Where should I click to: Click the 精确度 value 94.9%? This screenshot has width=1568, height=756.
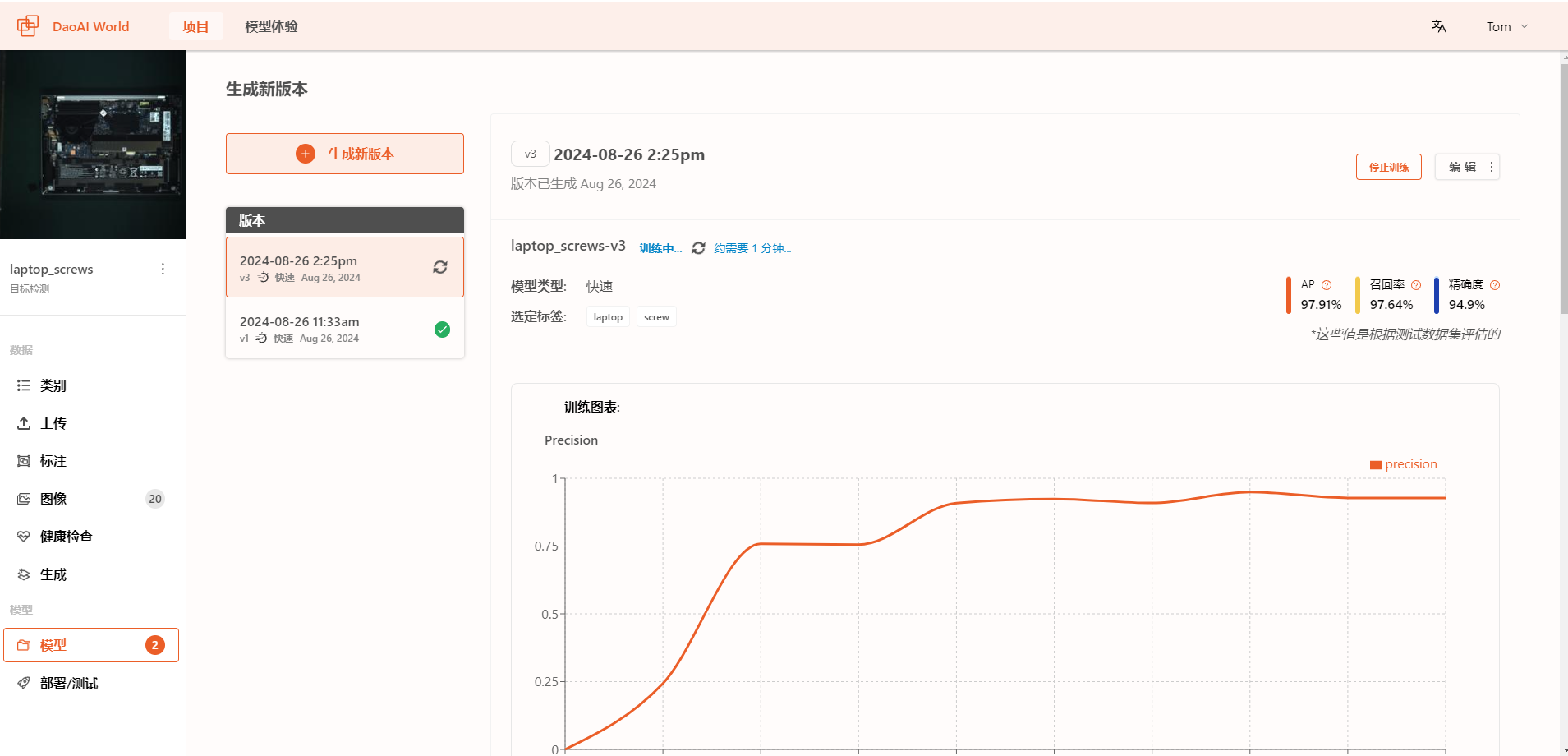[1467, 305]
